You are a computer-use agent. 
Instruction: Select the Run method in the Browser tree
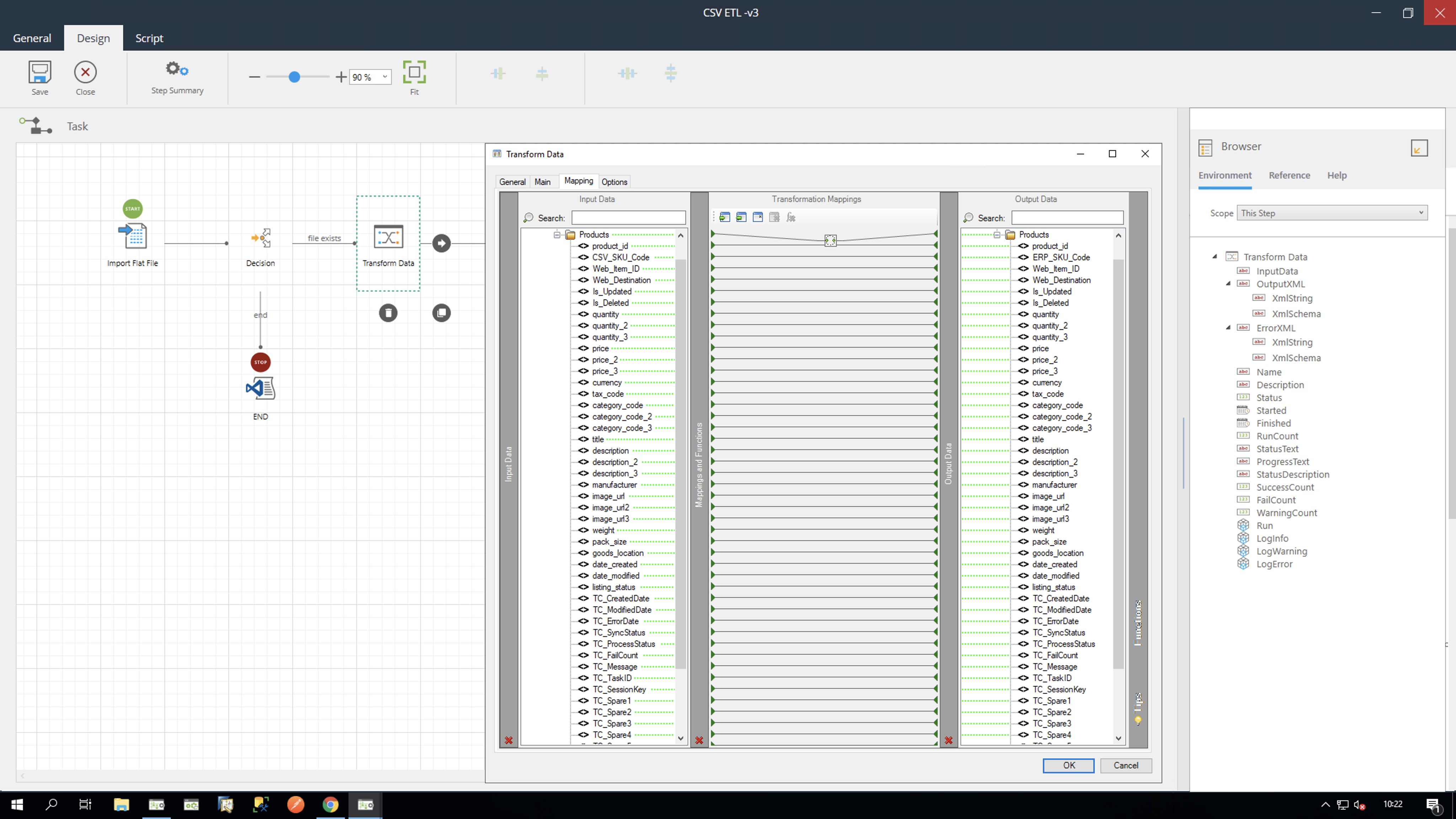pyautogui.click(x=1264, y=526)
